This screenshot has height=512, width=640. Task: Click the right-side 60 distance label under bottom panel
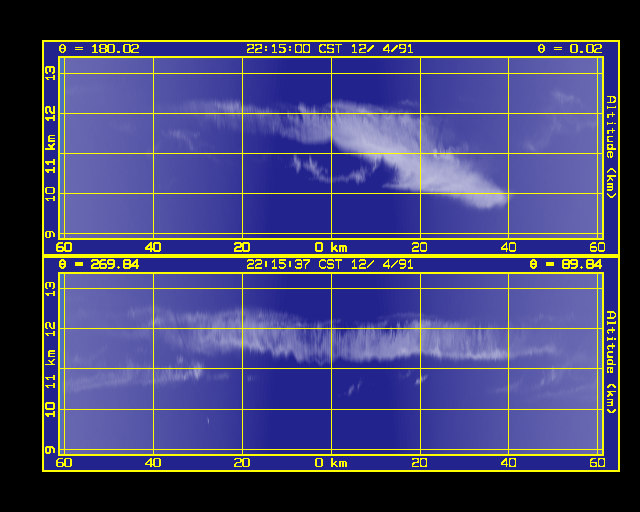click(x=598, y=463)
